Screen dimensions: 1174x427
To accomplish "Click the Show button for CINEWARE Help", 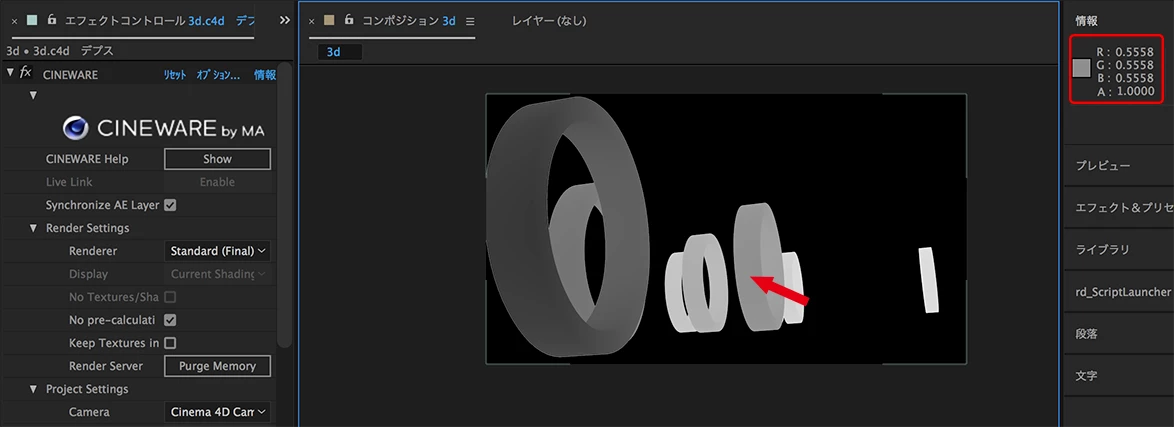I will [217, 159].
